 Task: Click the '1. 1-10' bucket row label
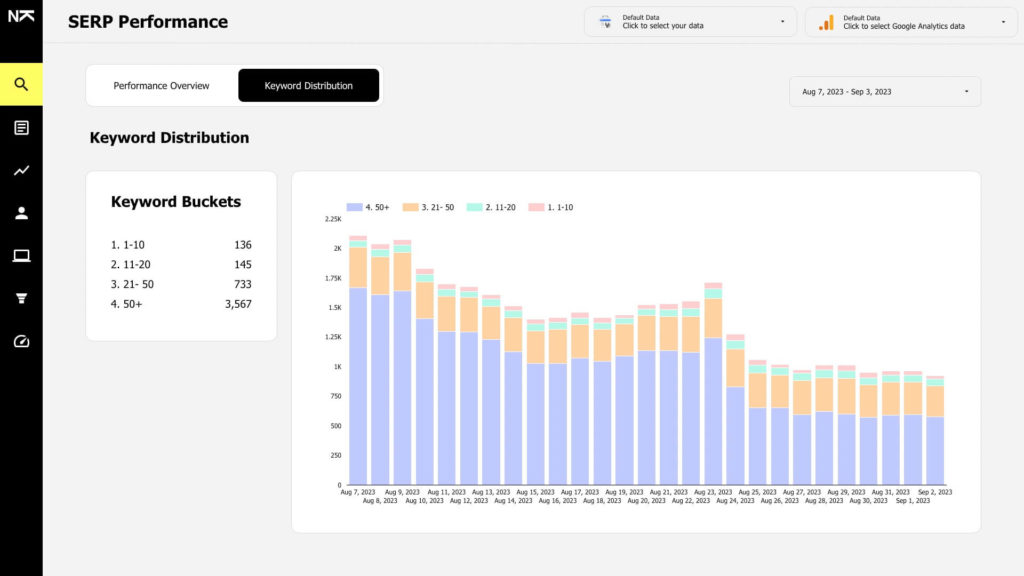(127, 245)
